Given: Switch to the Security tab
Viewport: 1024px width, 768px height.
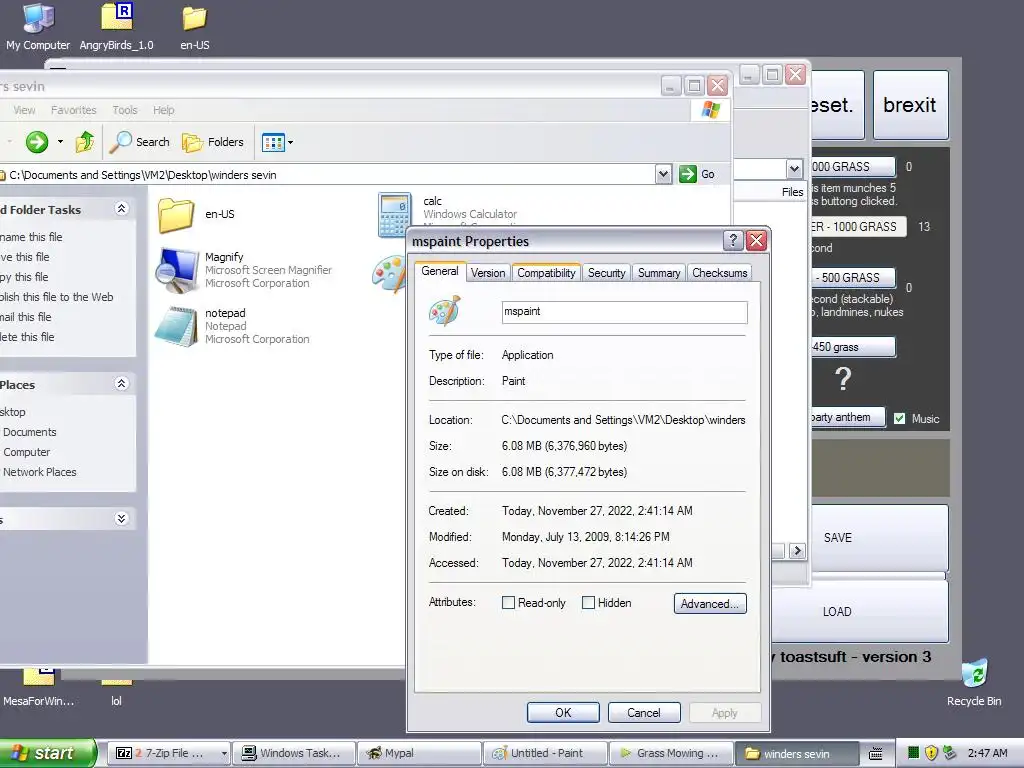Looking at the screenshot, I should click(606, 273).
